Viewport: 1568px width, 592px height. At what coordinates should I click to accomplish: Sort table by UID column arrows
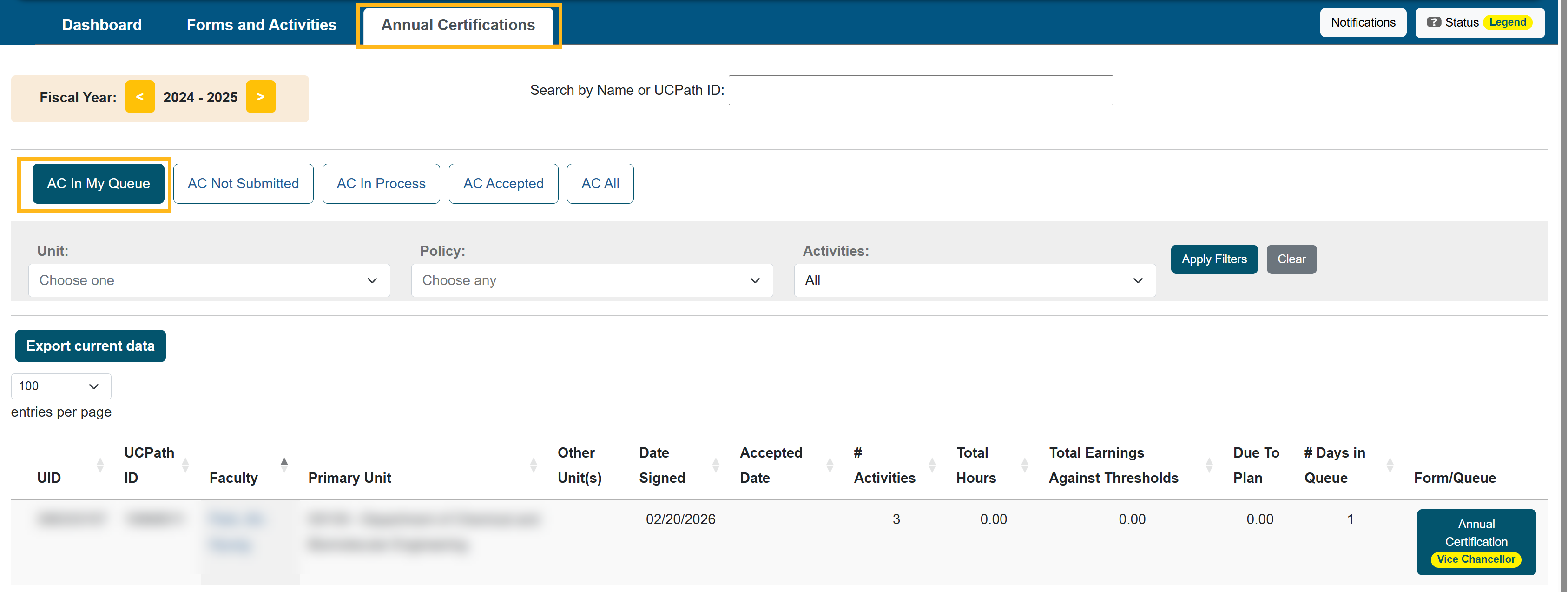pyautogui.click(x=100, y=466)
